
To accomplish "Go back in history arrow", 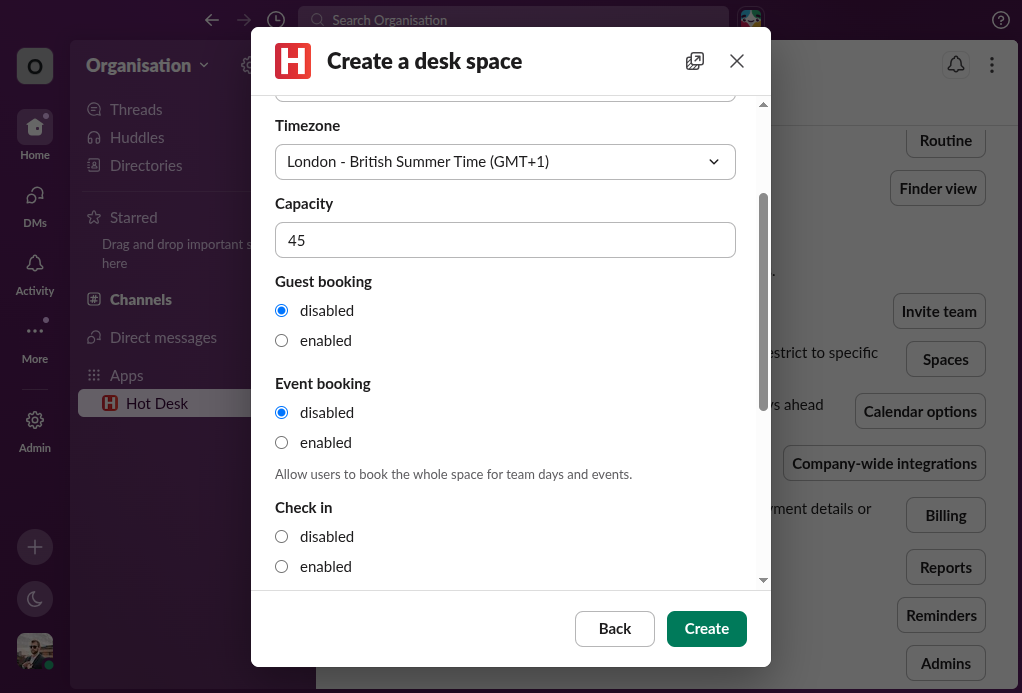I will point(212,20).
